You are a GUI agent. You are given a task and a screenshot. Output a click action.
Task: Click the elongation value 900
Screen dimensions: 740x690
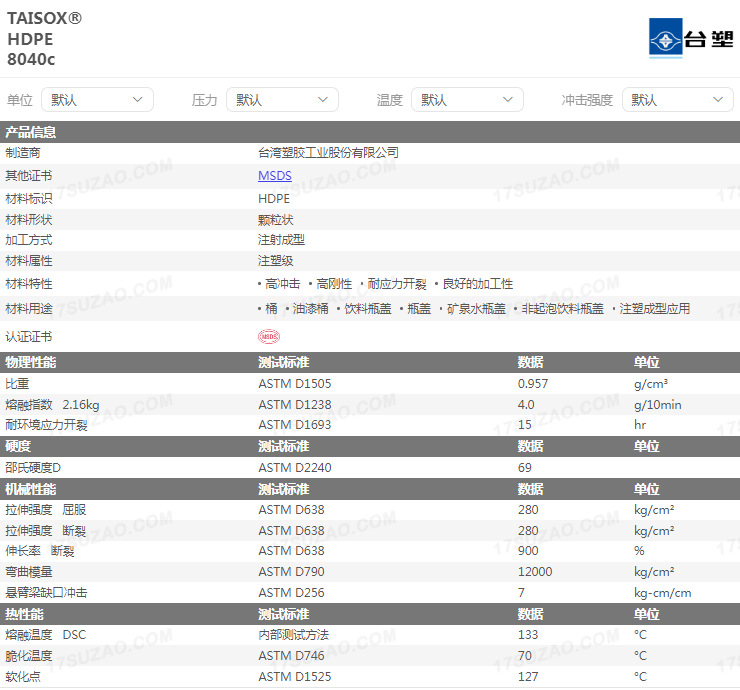tap(528, 551)
